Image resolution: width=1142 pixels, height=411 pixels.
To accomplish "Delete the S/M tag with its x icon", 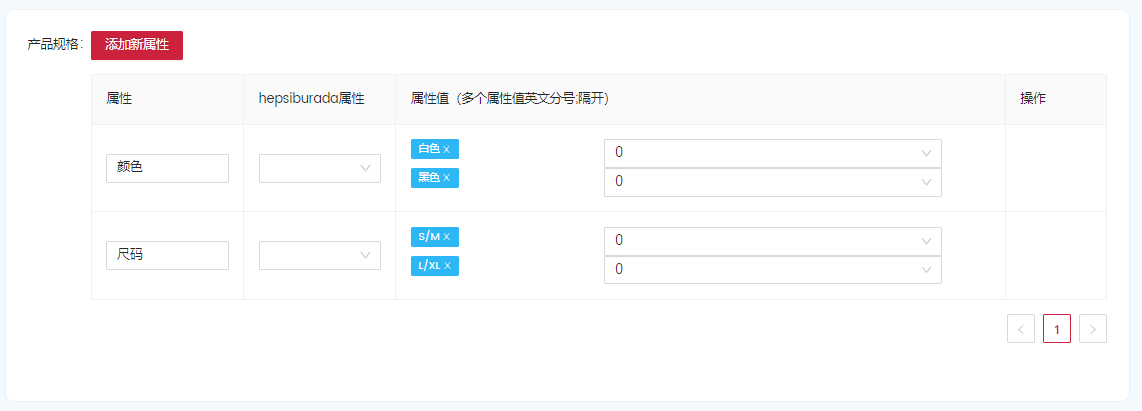I will tap(446, 237).
